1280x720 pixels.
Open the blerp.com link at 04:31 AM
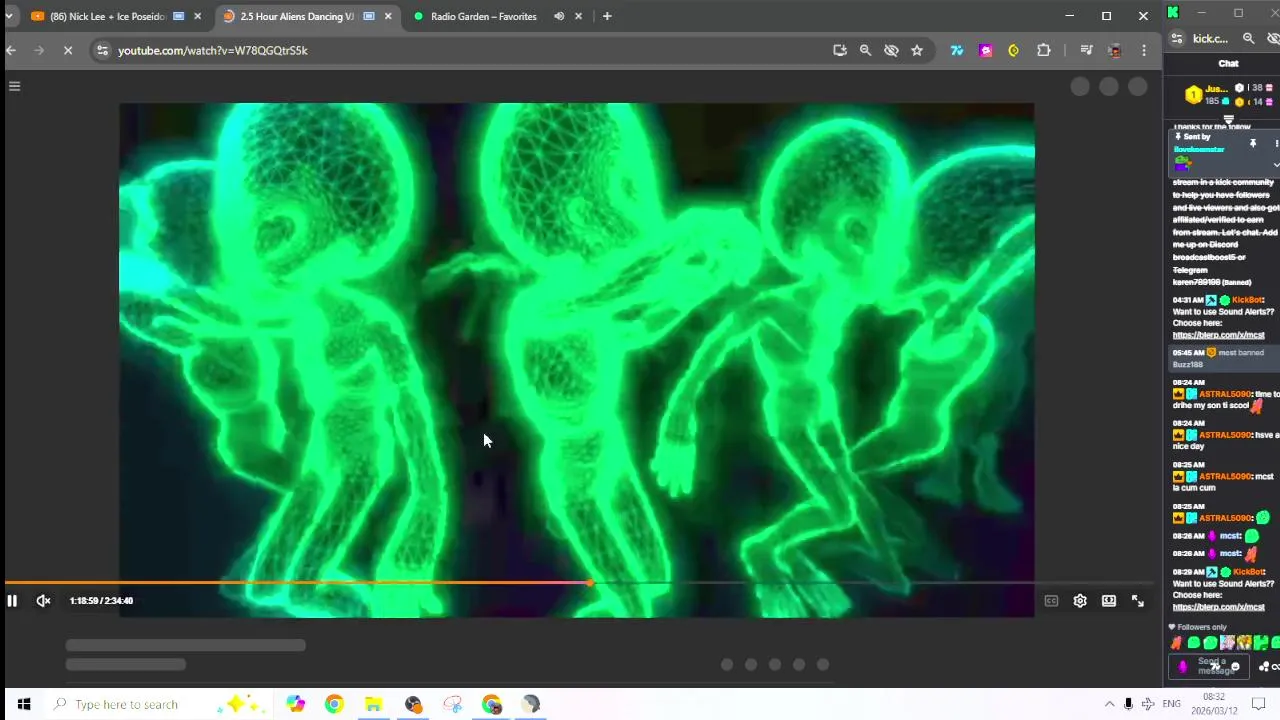[x=1218, y=336]
